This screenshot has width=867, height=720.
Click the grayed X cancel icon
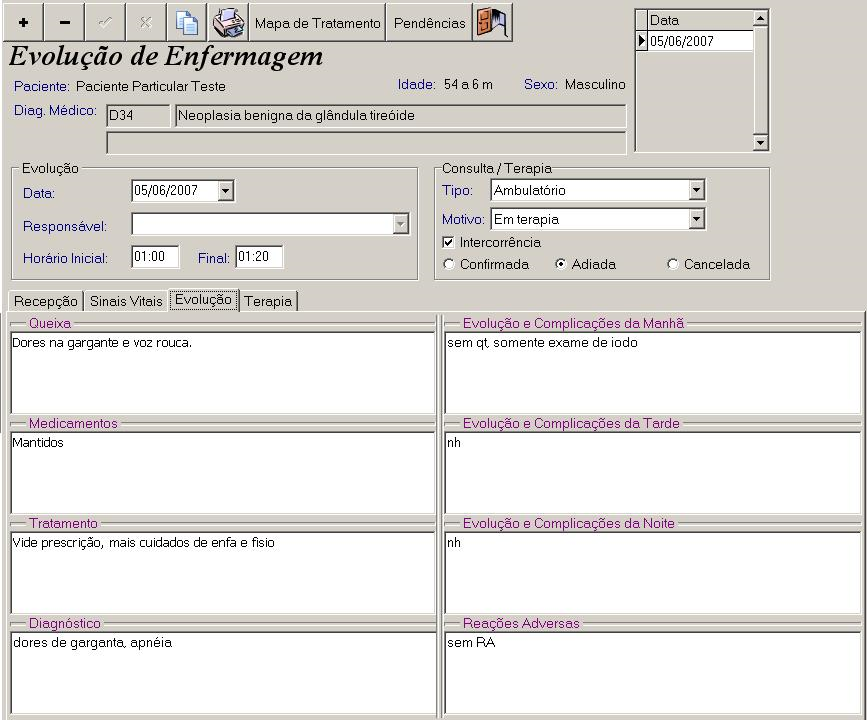(146, 22)
